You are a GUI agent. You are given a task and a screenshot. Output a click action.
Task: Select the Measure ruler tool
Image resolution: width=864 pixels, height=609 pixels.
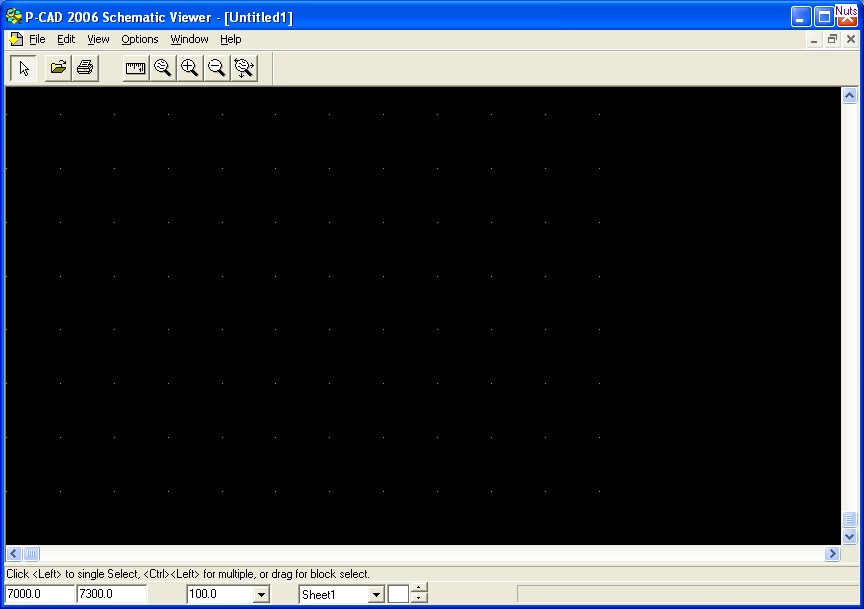tap(135, 68)
